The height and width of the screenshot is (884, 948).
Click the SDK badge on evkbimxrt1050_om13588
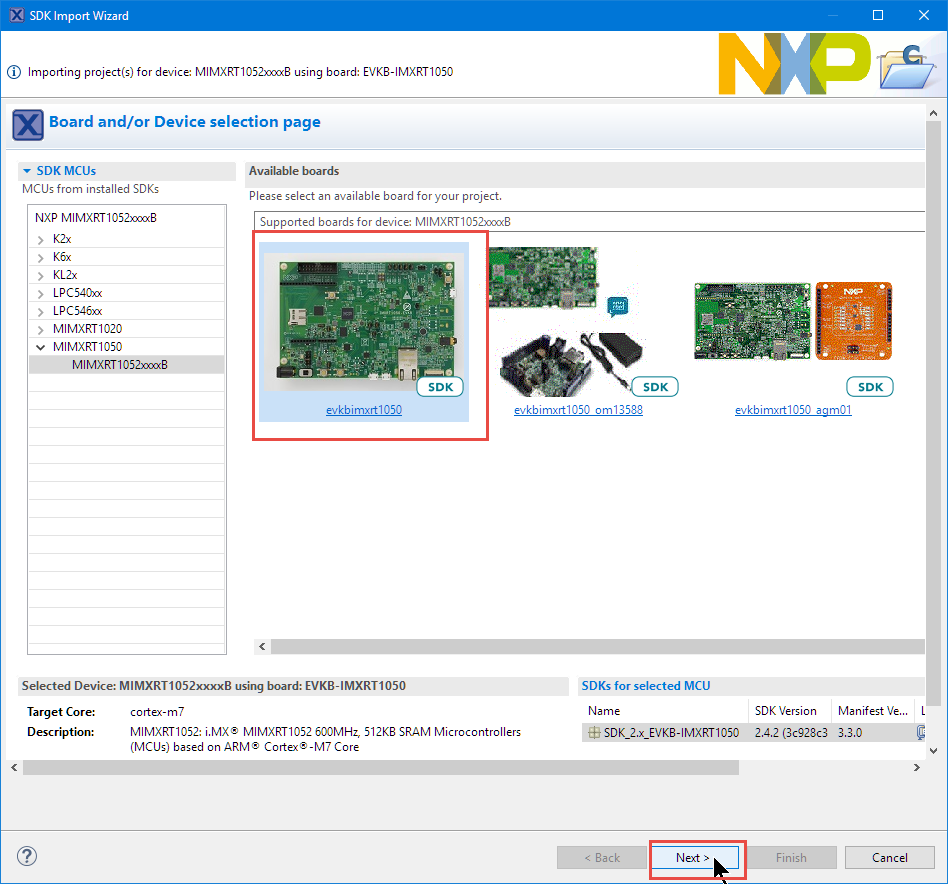(655, 387)
